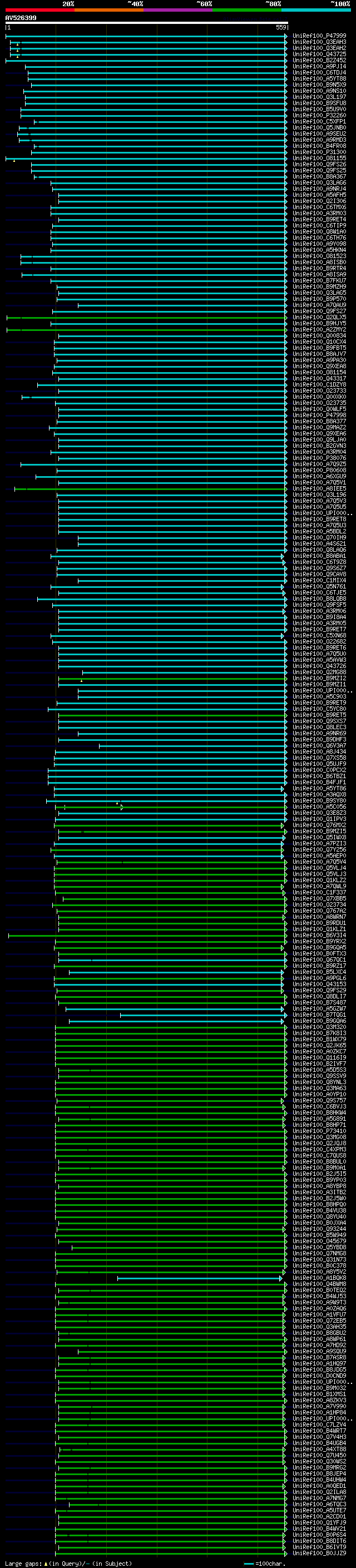
Task: Select the UniRef100_A5YT86 label
Action: pos(319,788)
